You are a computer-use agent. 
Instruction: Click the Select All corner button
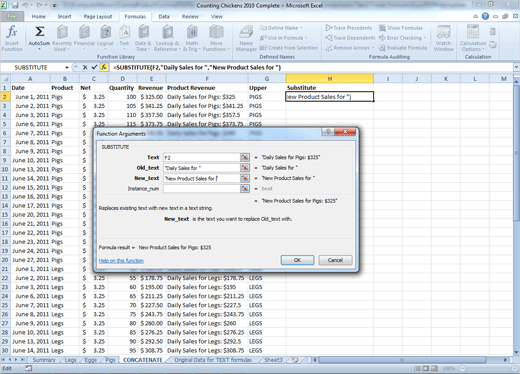click(x=5, y=79)
